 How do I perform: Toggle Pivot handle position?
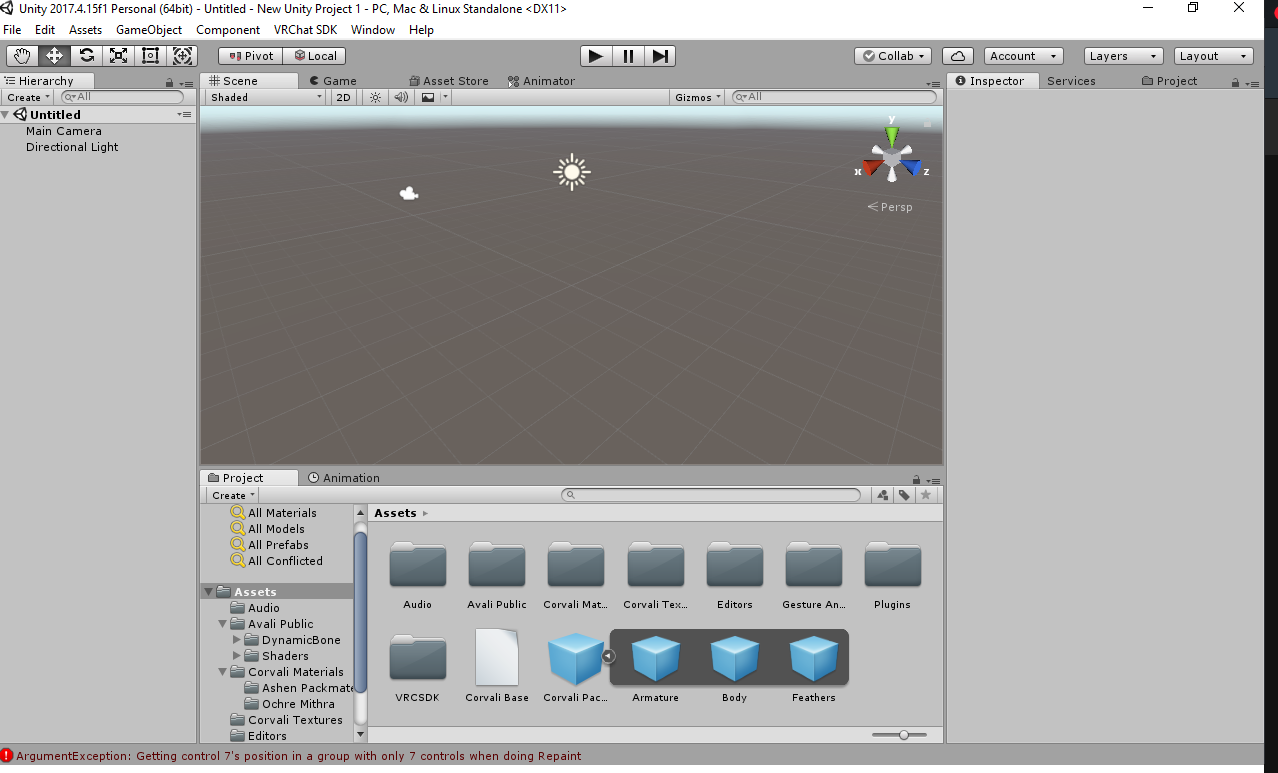250,56
